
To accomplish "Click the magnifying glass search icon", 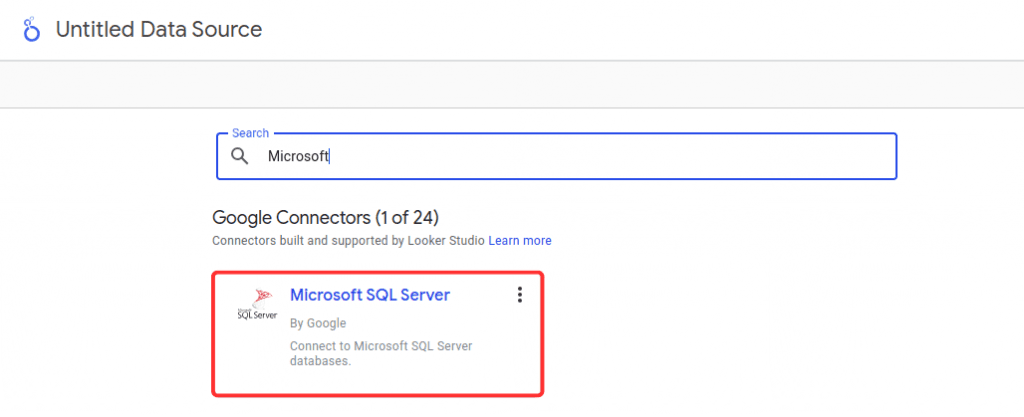I will pos(240,156).
